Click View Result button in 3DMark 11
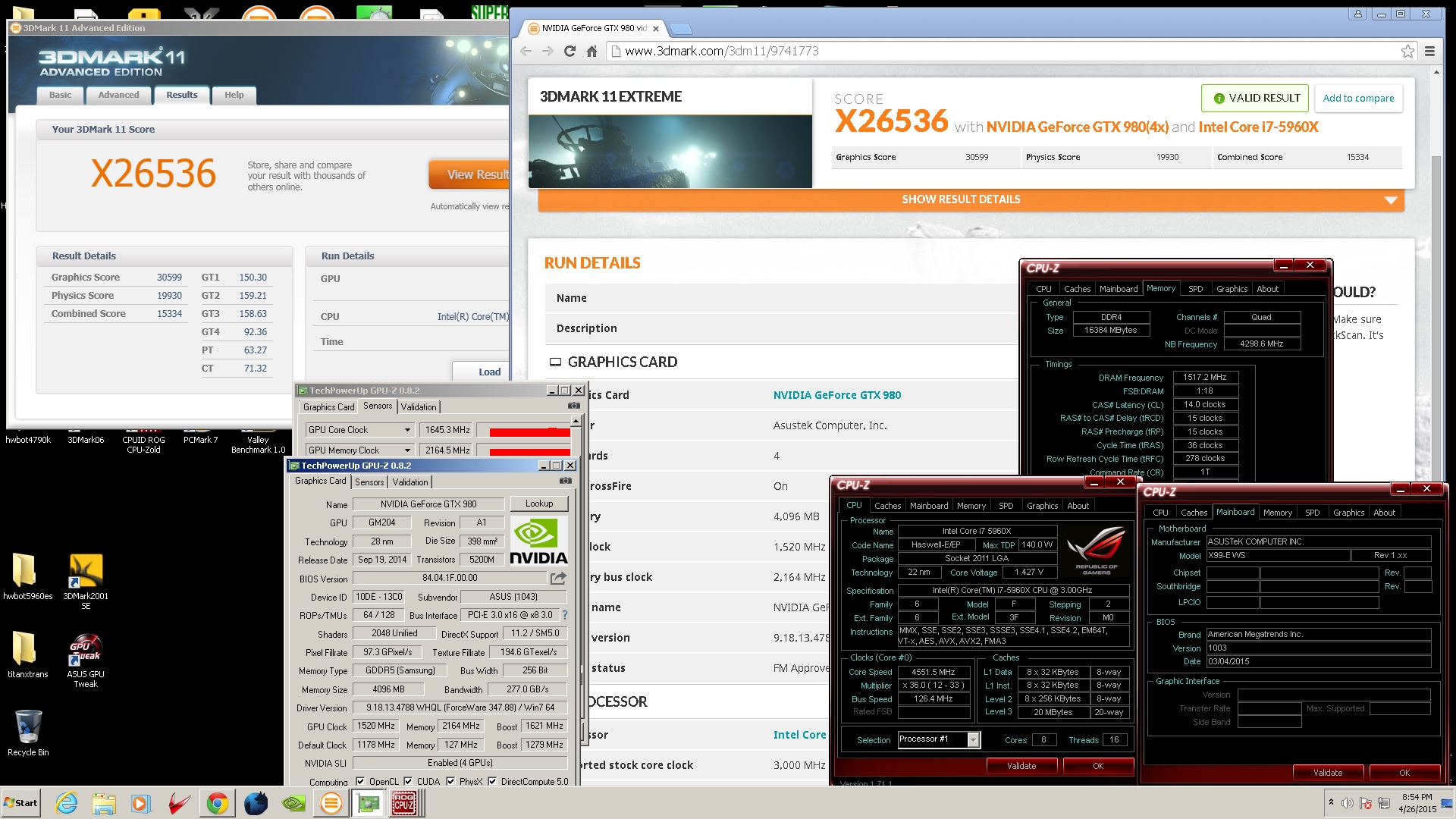 point(470,174)
